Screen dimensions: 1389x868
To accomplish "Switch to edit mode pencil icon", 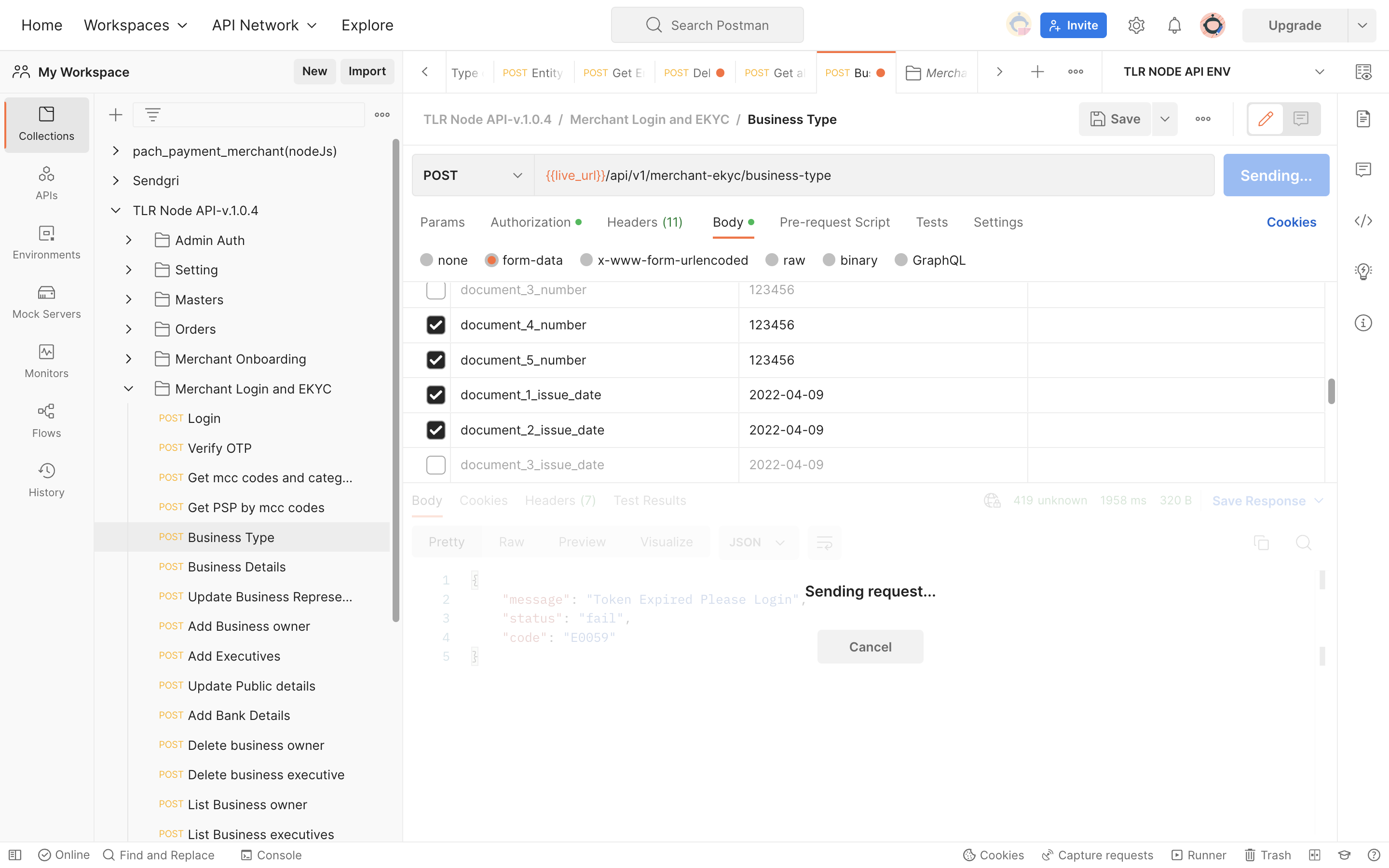I will point(1266,119).
